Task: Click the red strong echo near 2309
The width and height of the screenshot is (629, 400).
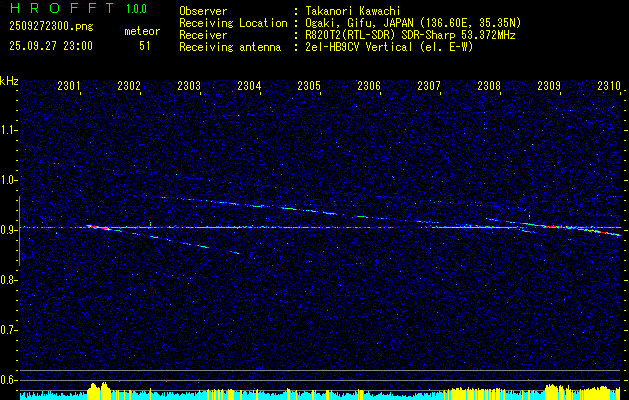Action: 553,227
